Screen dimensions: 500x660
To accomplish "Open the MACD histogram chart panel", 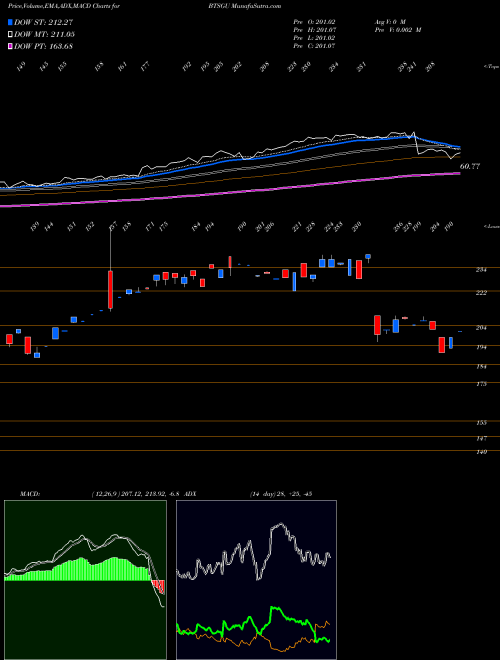I will (85, 580).
